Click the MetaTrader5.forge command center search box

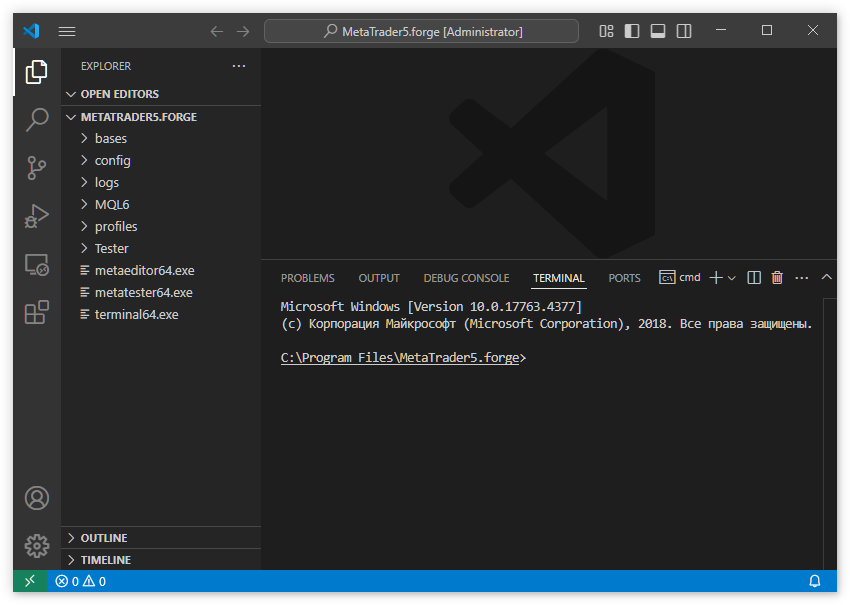(421, 31)
